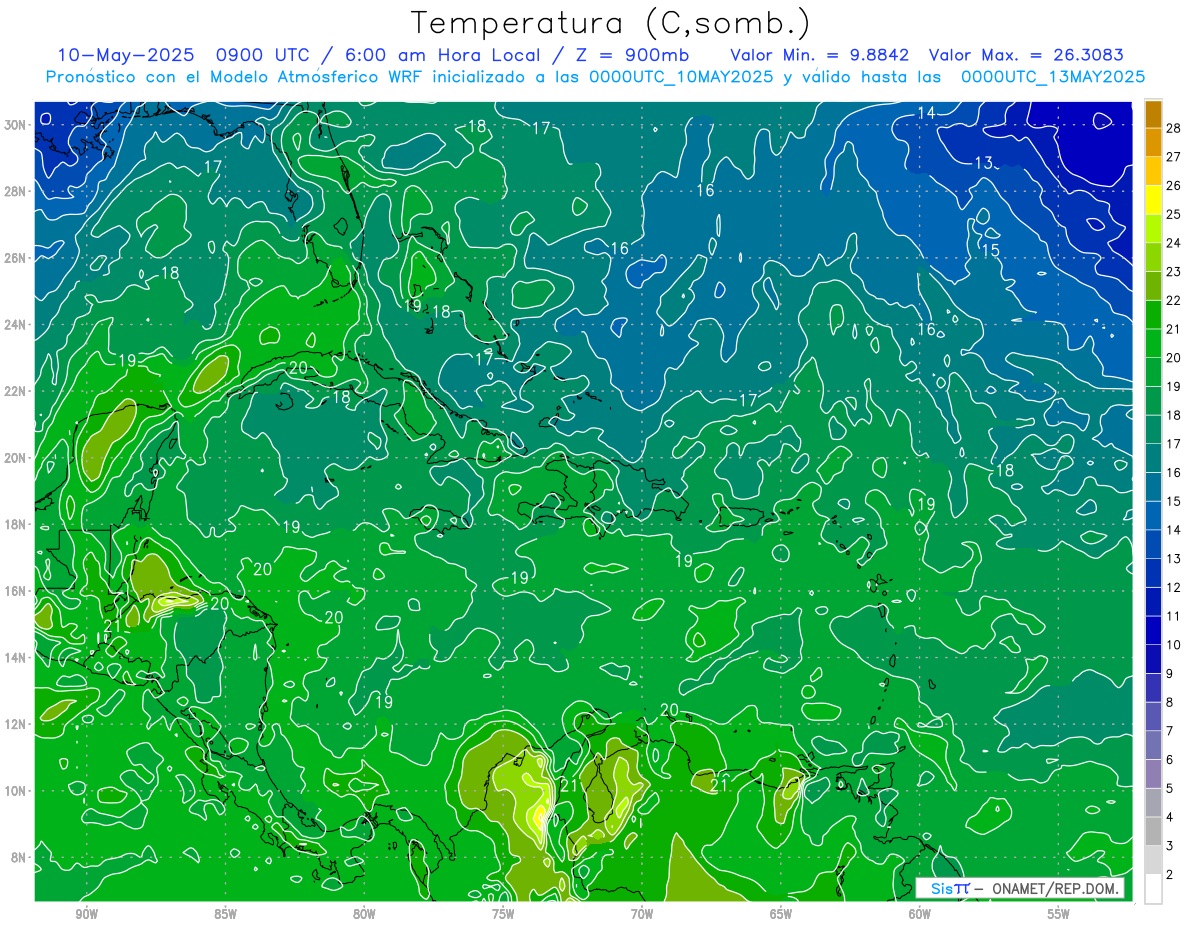The image size is (1200, 927).
Task: Click the 20N latitude axis label
Action: pyautogui.click(x=15, y=458)
